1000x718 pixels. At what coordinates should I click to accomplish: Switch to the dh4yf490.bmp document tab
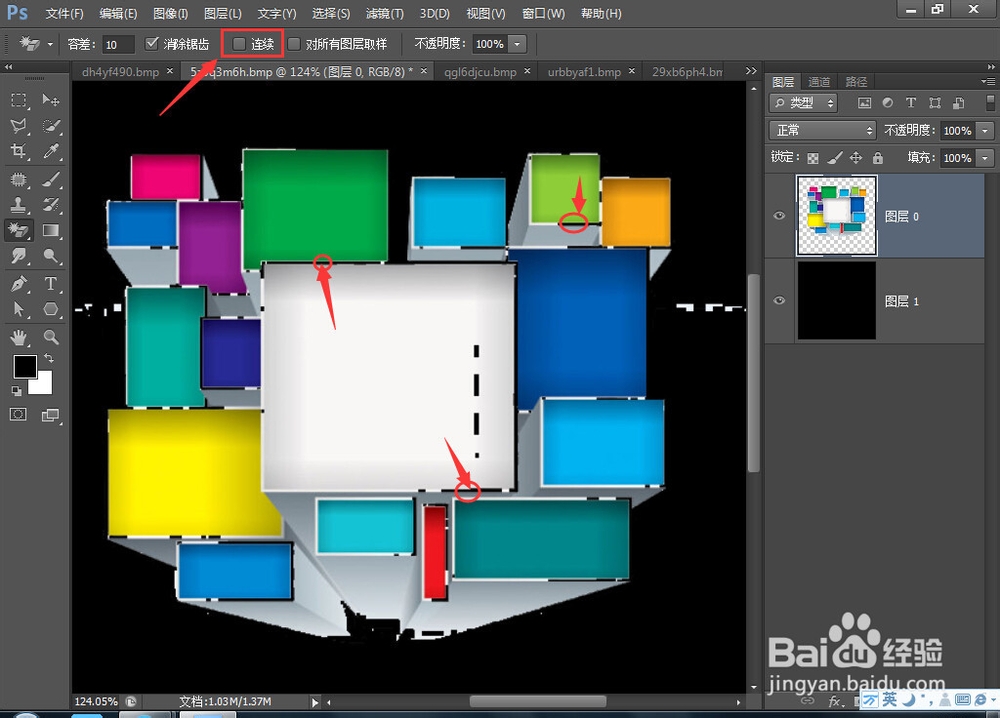point(121,72)
